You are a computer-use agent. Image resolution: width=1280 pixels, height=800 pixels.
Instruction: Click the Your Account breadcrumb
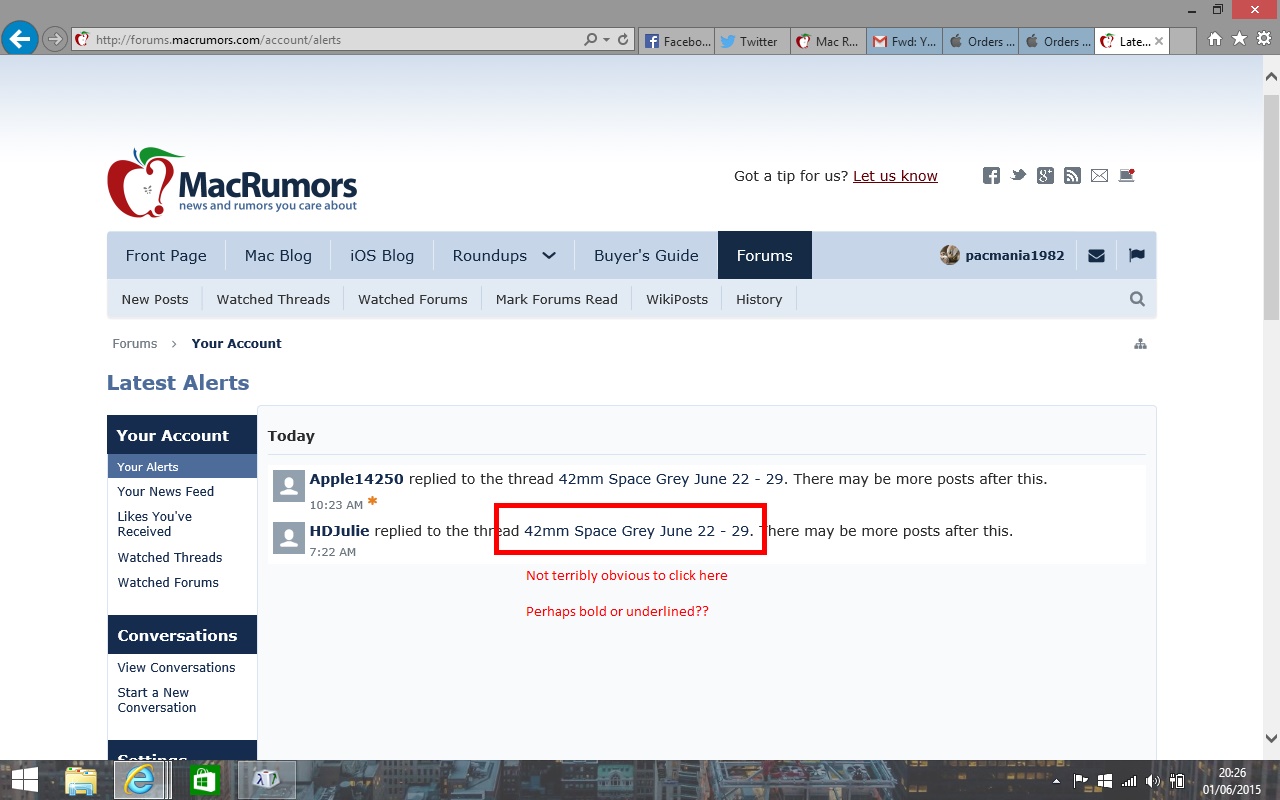click(237, 343)
